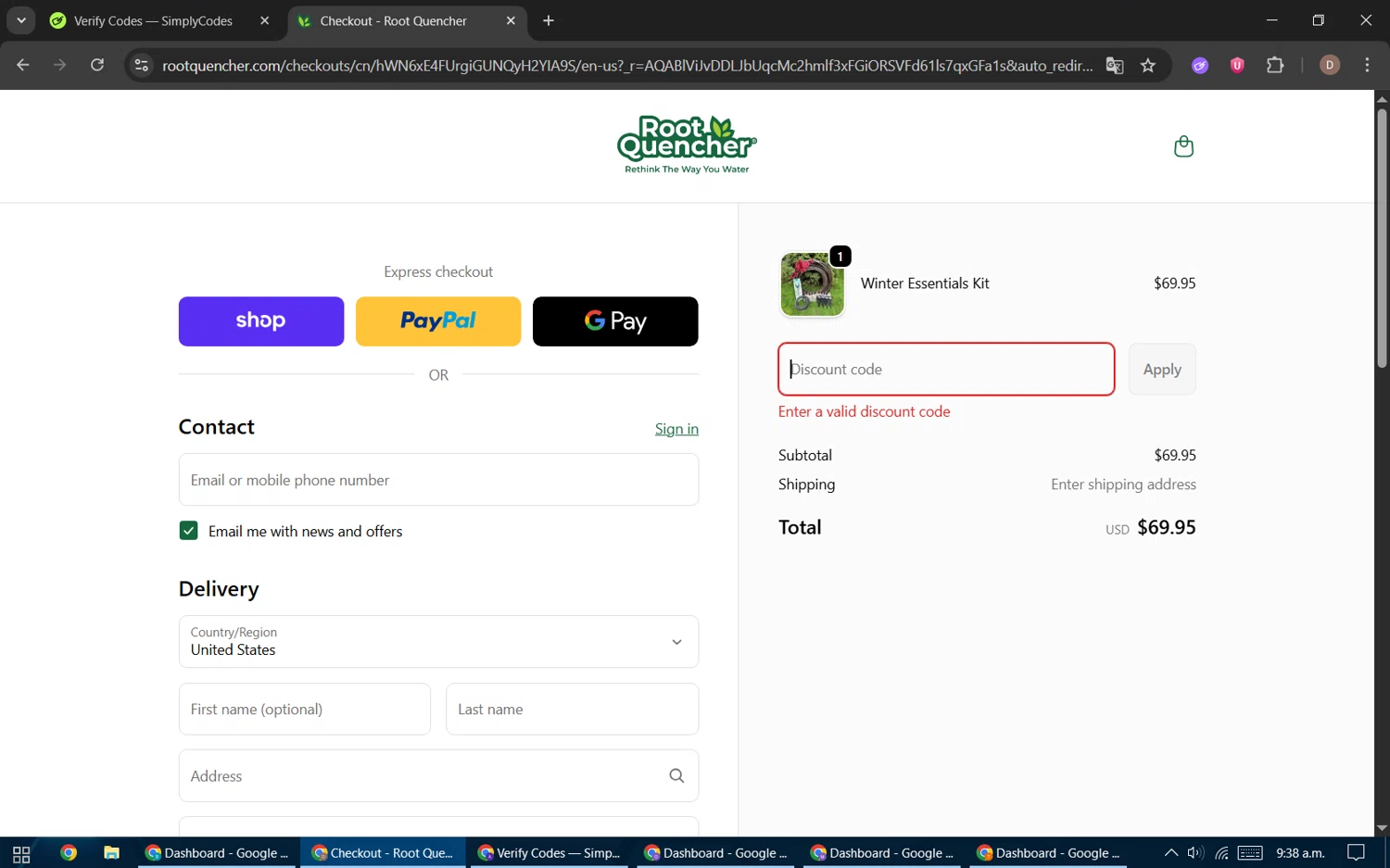This screenshot has width=1390, height=868.
Task: Open the notification center icon
Action: [x=1356, y=853]
